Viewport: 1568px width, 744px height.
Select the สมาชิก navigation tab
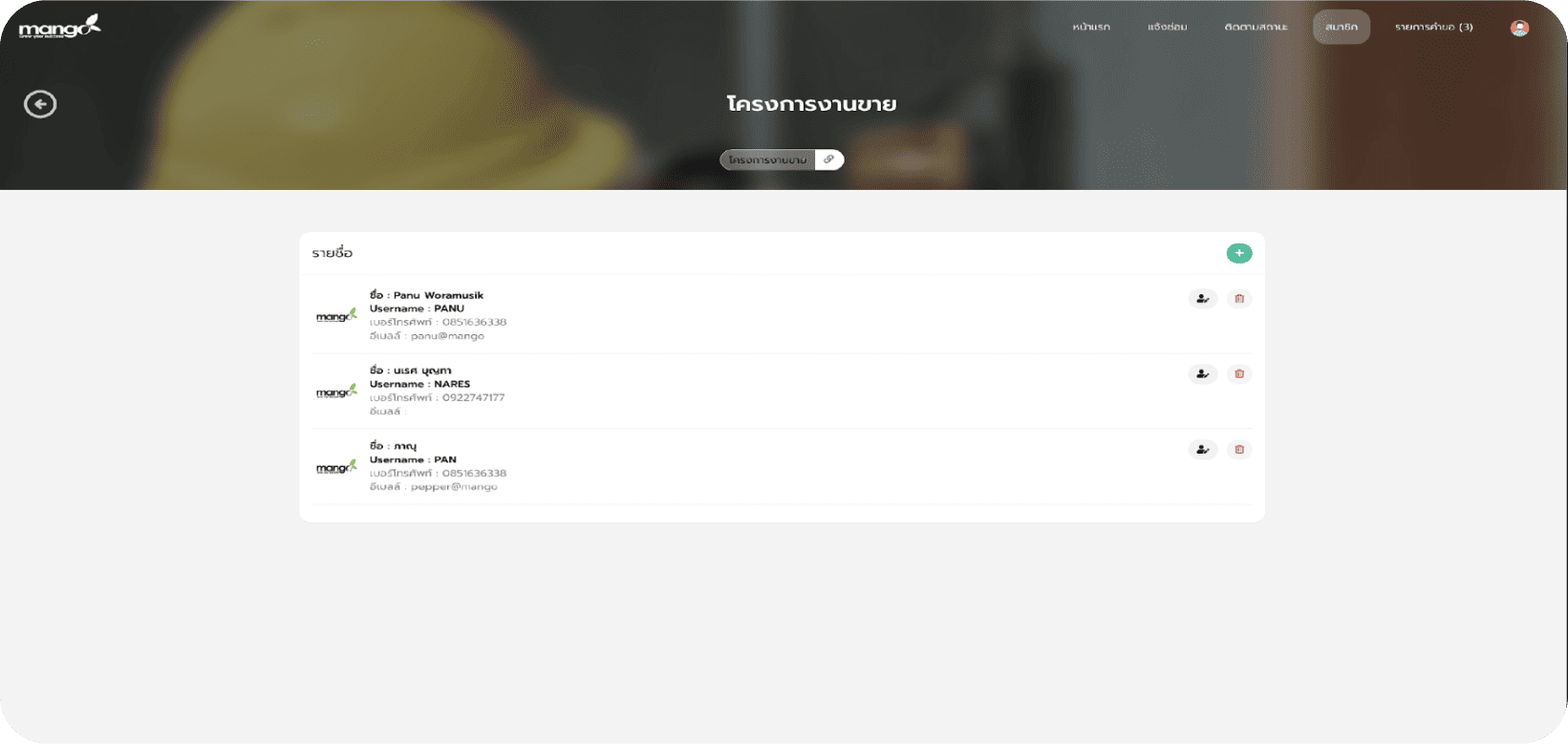pyautogui.click(x=1341, y=28)
